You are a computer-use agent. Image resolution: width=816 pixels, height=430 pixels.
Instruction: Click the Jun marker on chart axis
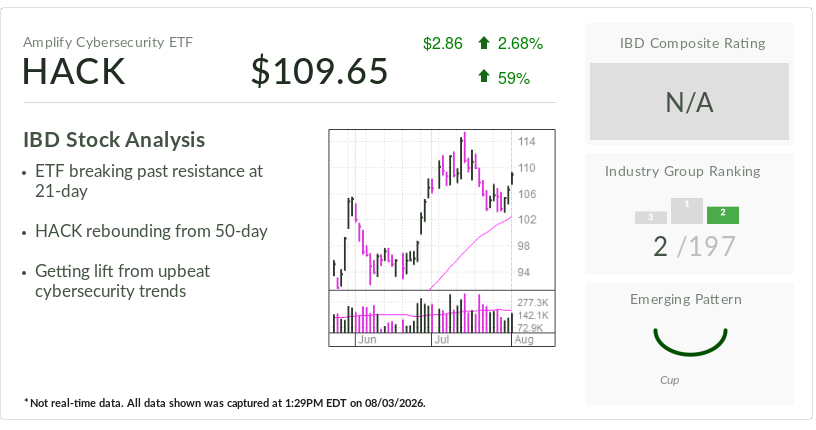[x=367, y=339]
